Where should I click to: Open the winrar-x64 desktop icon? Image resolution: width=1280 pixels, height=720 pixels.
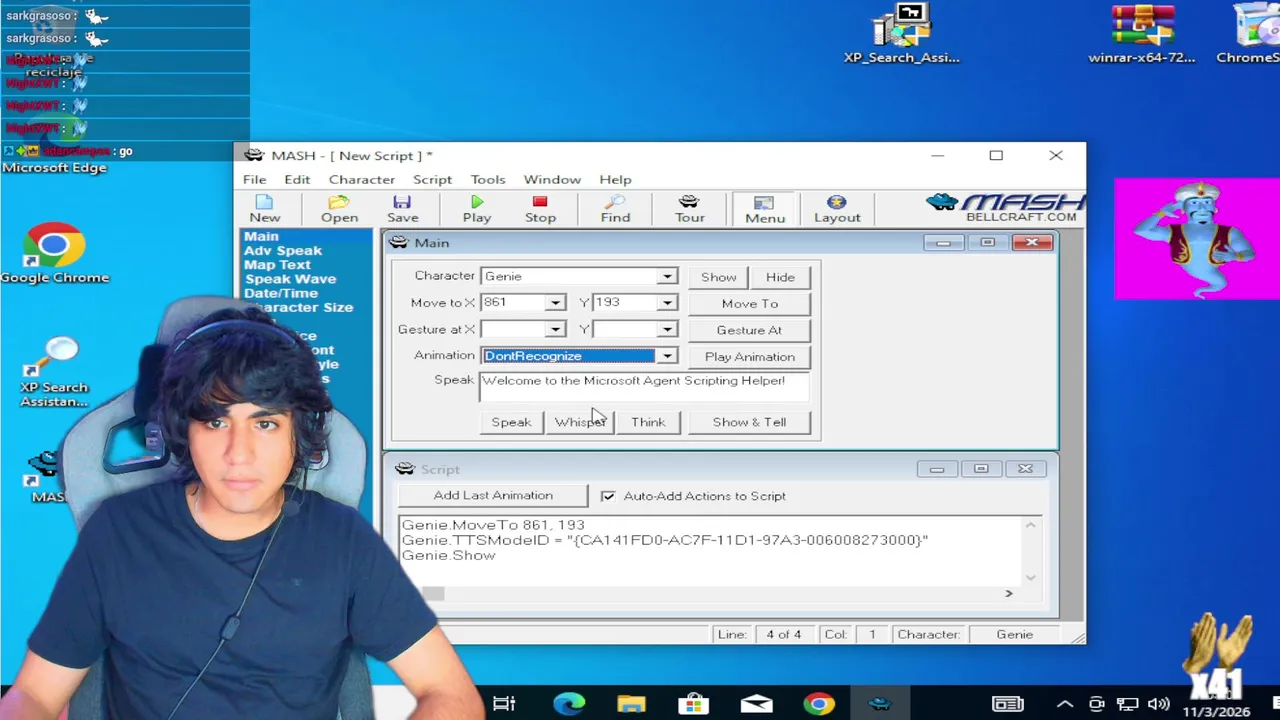(x=1142, y=33)
